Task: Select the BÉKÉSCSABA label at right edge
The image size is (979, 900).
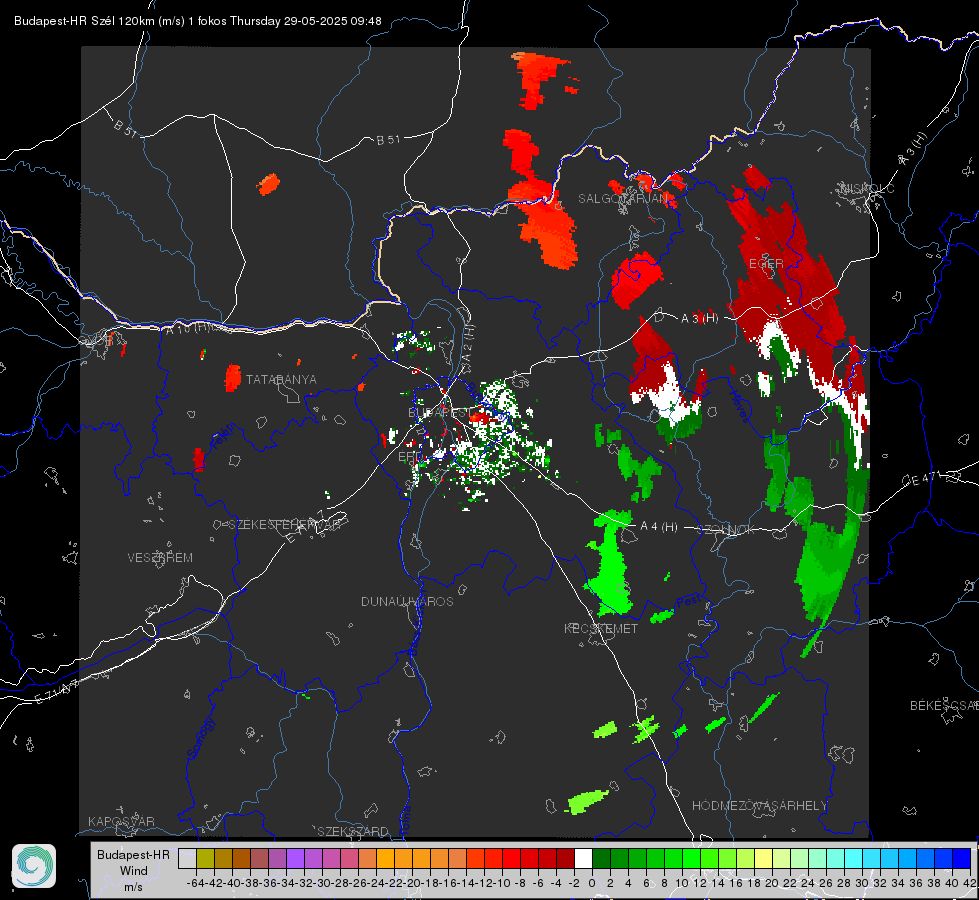Action: [944, 706]
